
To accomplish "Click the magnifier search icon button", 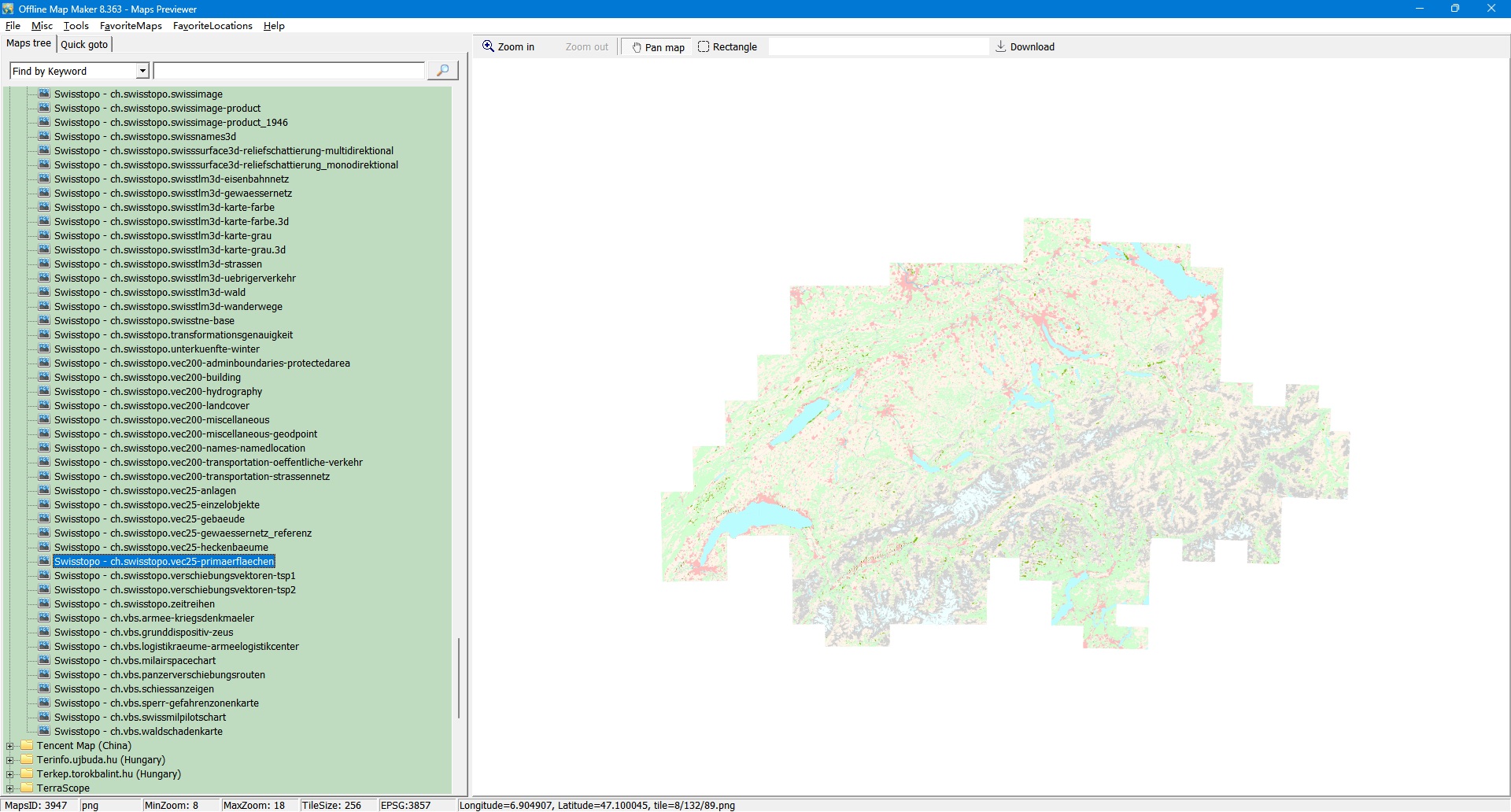I will tap(442, 71).
